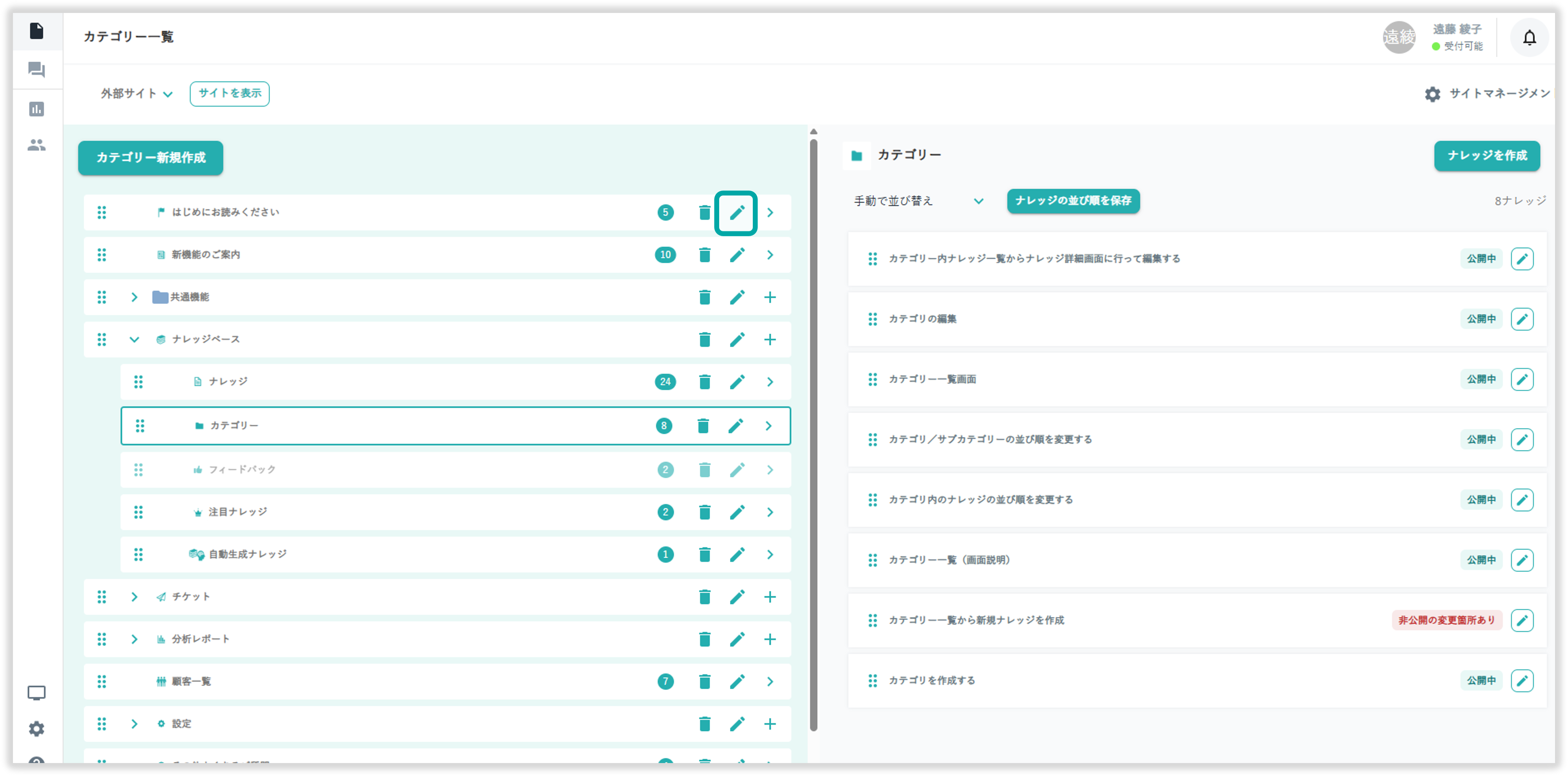Click the カテゴリー新規作成 button

[x=150, y=158]
